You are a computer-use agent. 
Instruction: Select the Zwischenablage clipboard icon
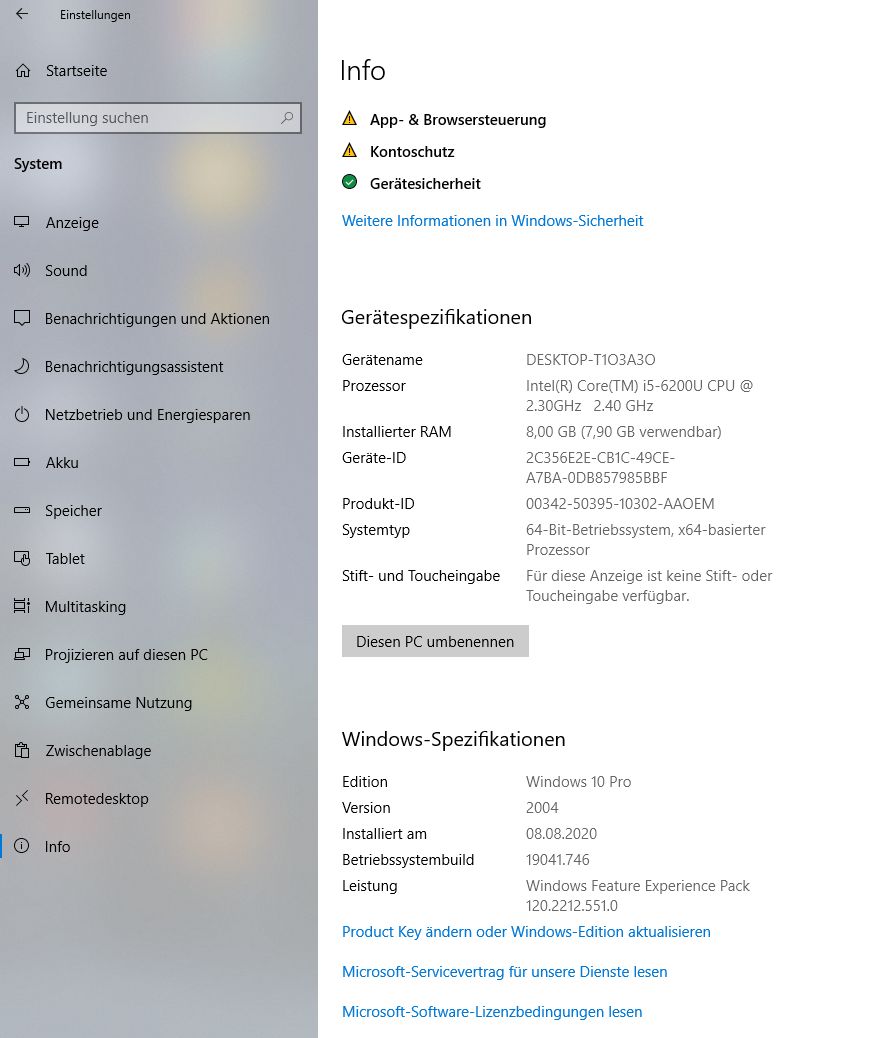click(x=22, y=750)
